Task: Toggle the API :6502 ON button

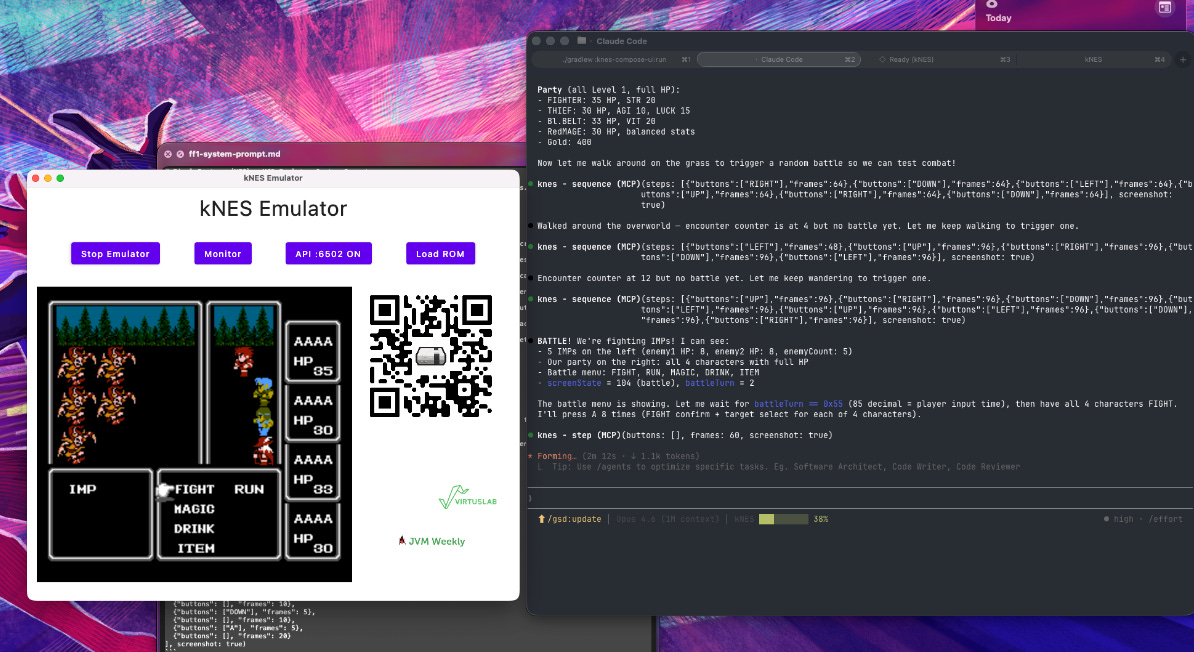Action: pyautogui.click(x=328, y=254)
